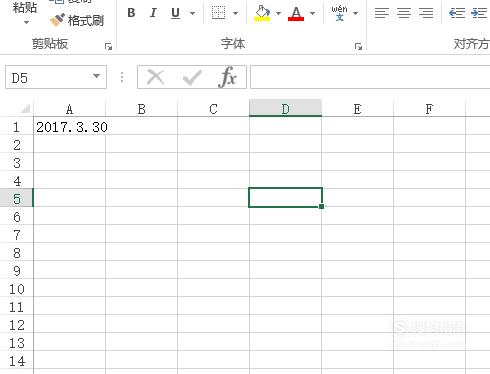Select row 8 header

16,253
